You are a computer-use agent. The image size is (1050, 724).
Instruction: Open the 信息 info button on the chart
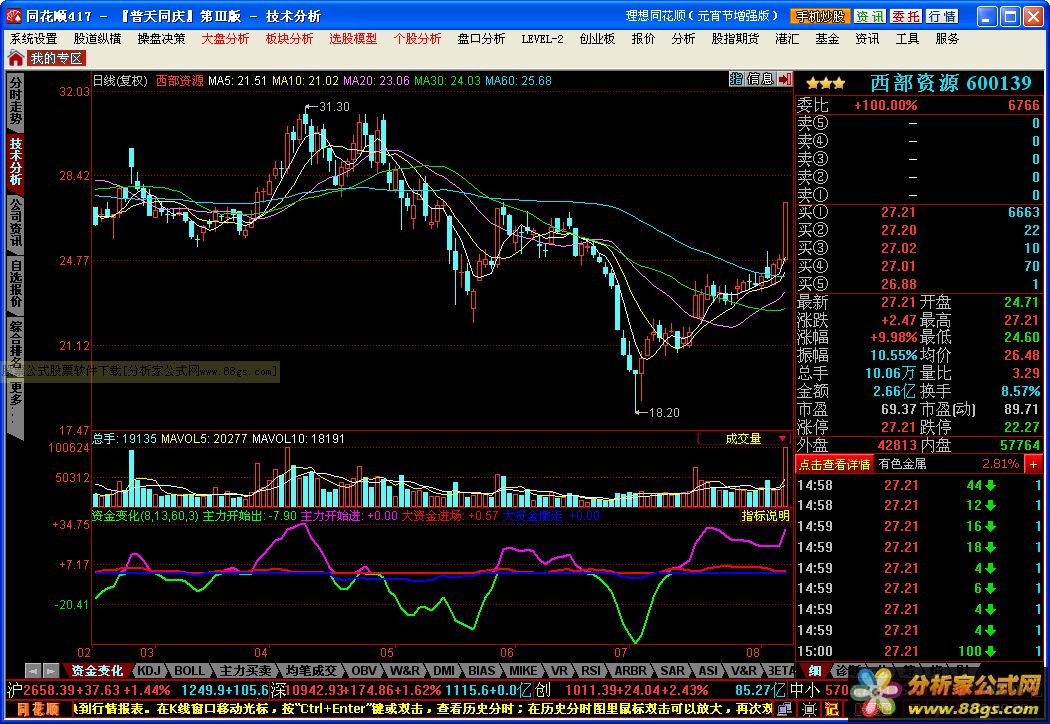click(x=761, y=79)
